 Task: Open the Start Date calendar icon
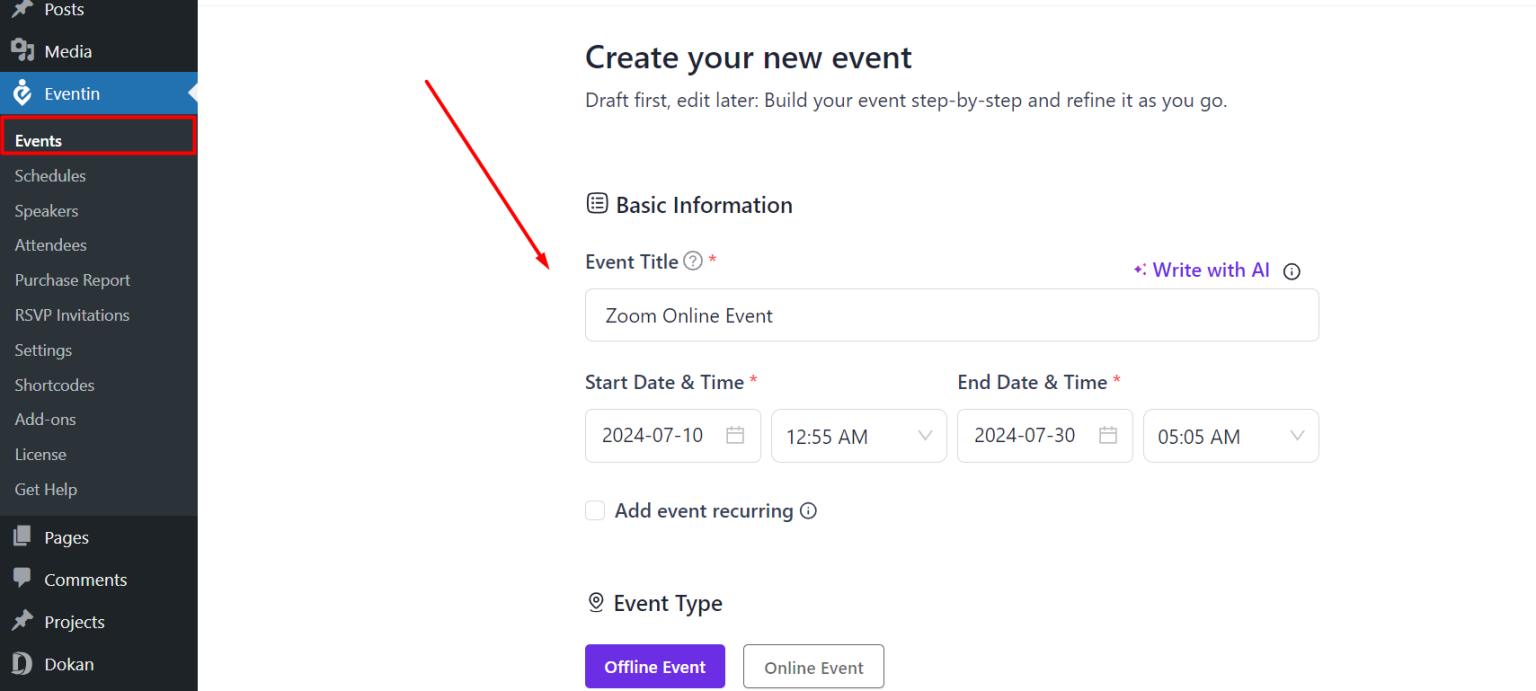click(736, 436)
